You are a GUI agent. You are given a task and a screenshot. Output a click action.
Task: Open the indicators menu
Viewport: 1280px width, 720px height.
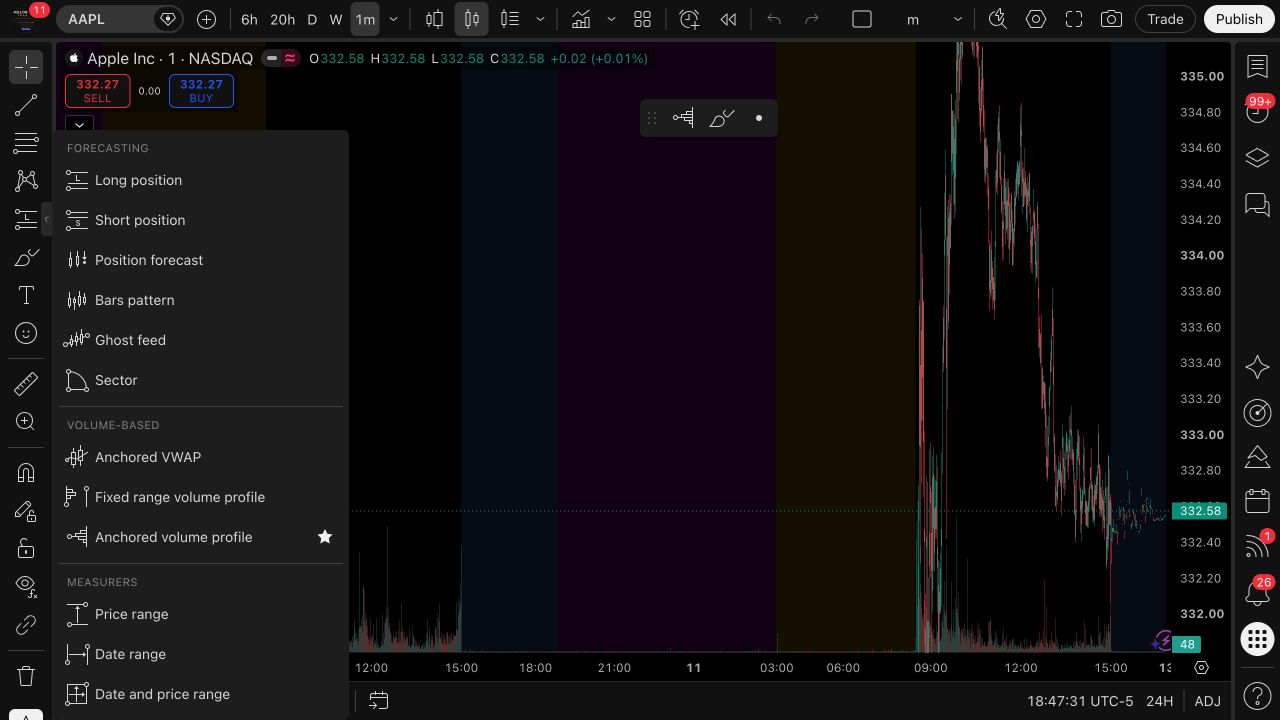tap(580, 19)
